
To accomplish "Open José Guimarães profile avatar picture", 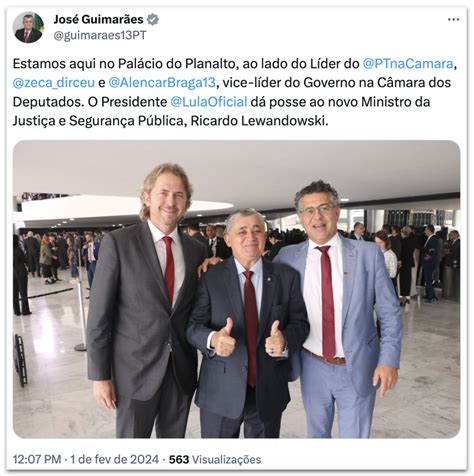I will click(29, 27).
